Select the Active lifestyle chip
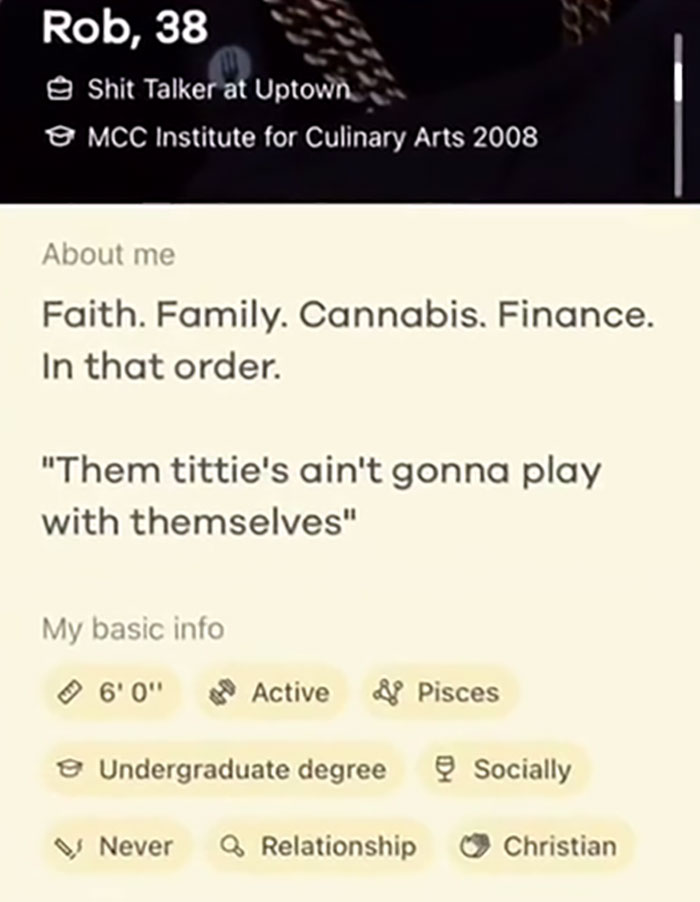 (270, 692)
